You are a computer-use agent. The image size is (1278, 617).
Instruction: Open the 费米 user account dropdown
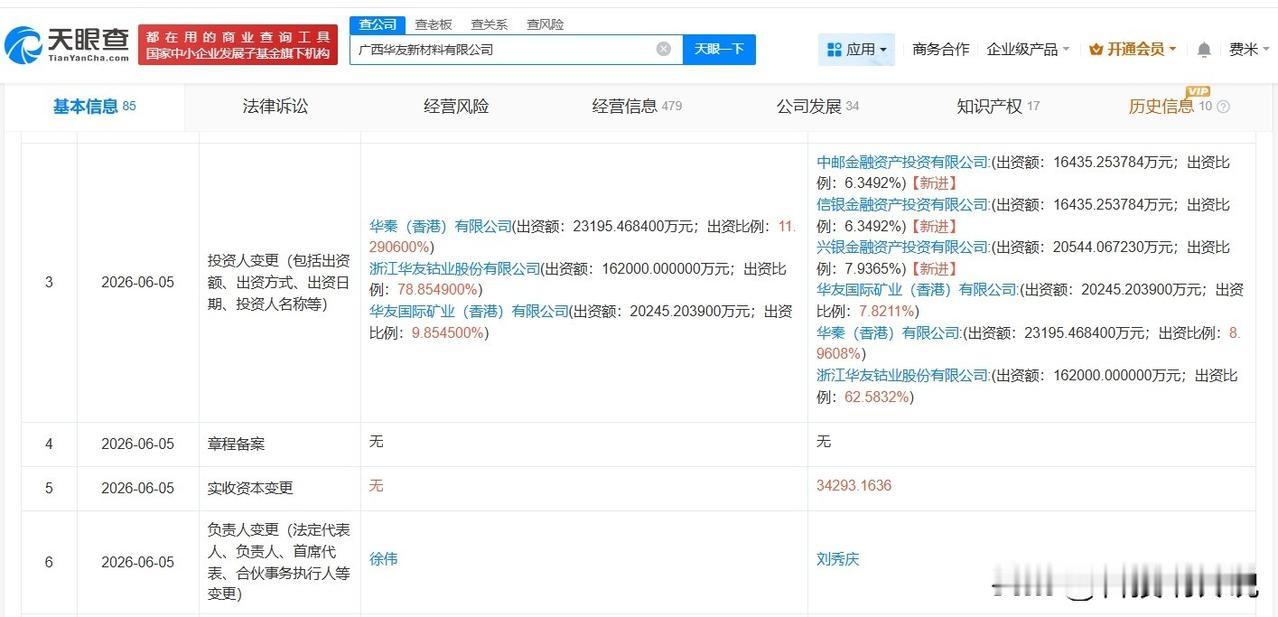pos(1249,49)
